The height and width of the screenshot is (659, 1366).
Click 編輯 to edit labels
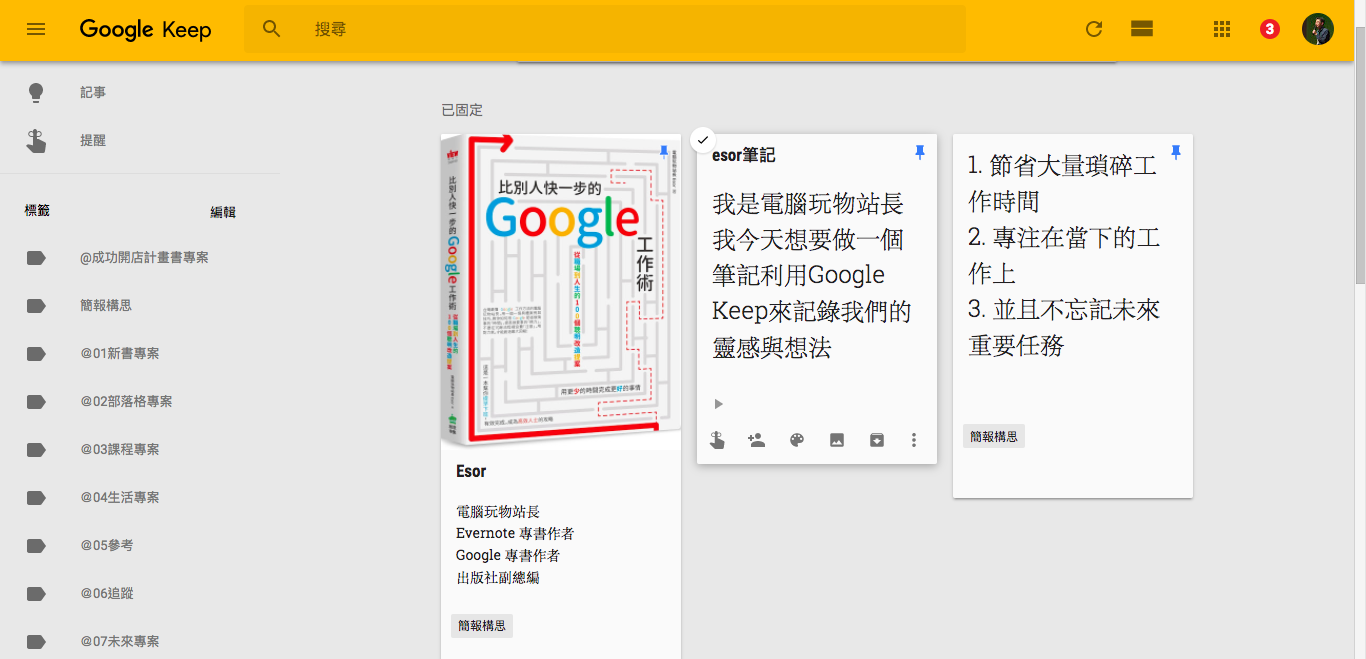pos(223,212)
